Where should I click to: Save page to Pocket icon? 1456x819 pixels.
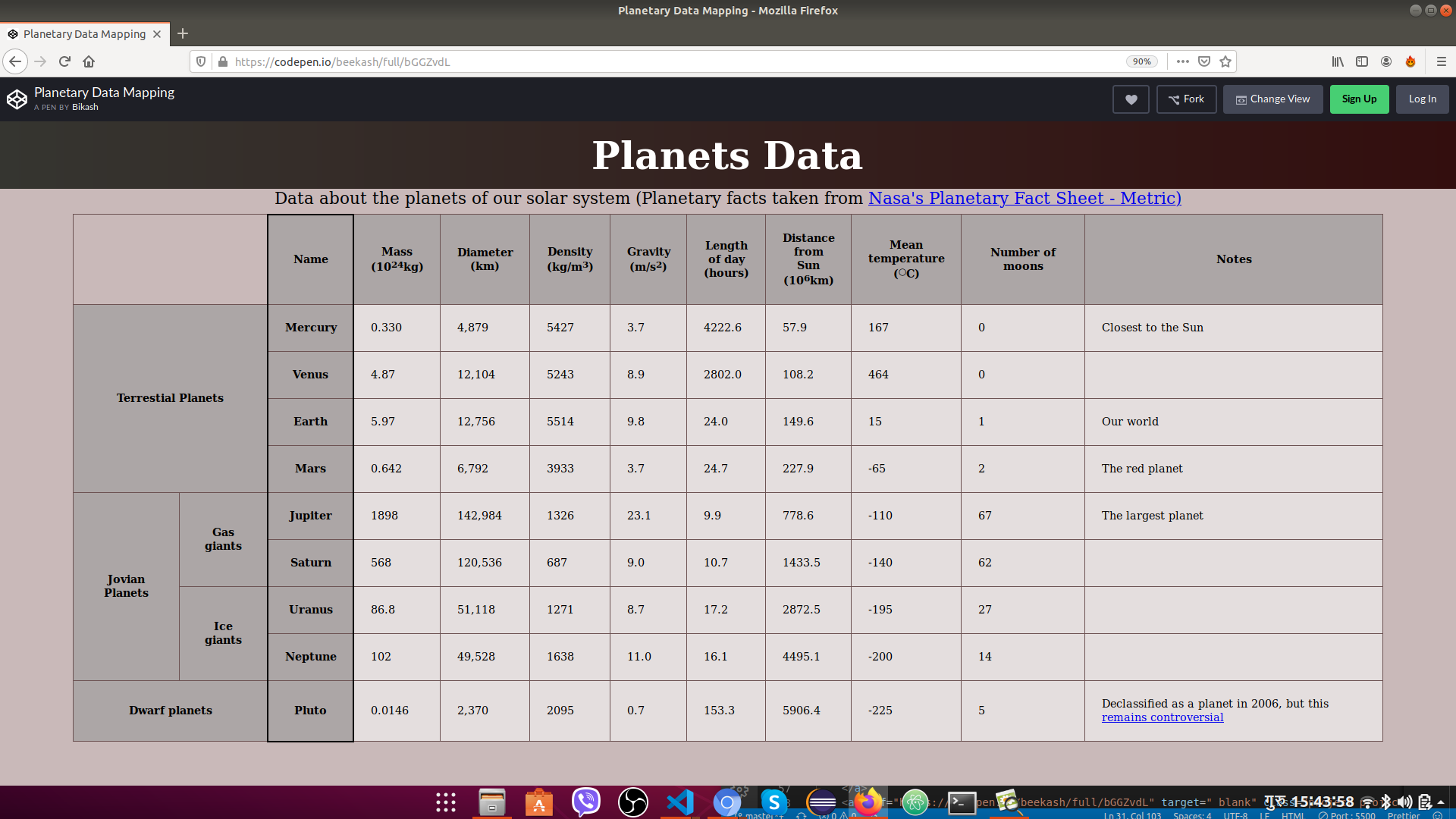(x=1203, y=61)
